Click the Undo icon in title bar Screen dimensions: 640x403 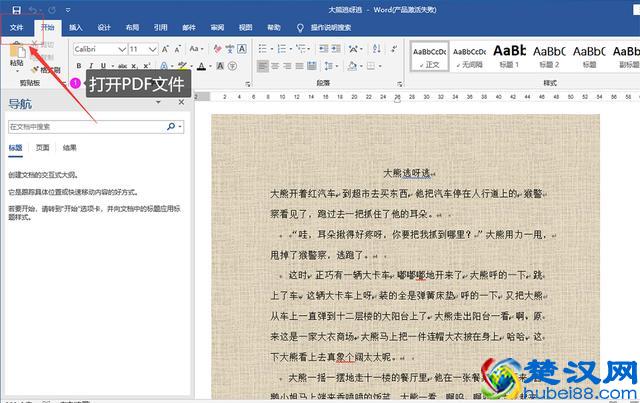(34, 10)
